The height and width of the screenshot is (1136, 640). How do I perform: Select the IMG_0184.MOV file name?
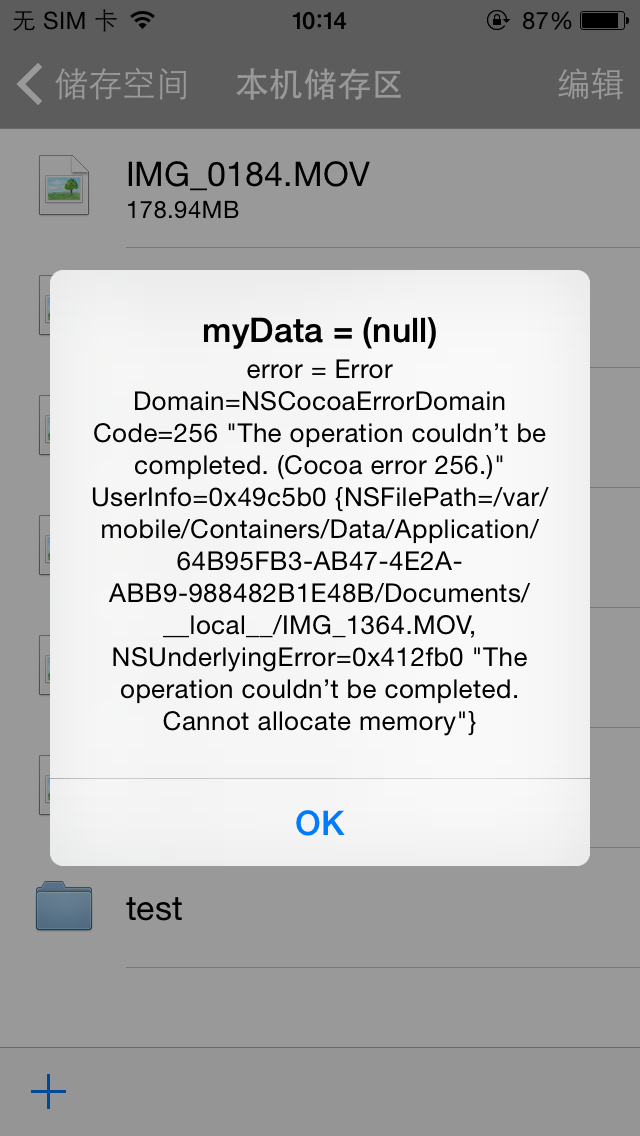point(248,175)
